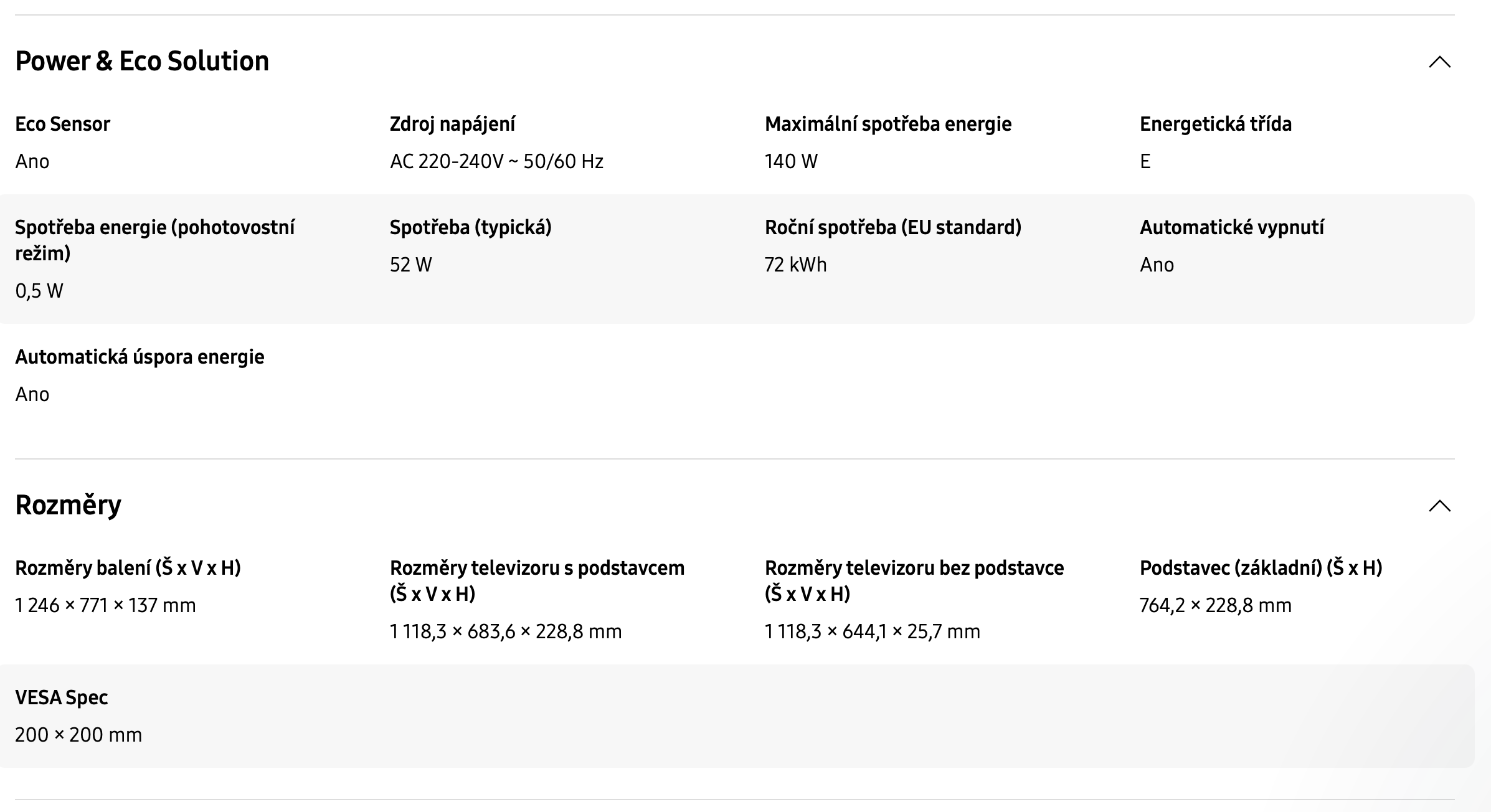Click the 72 kWh yearly consumption value
This screenshot has width=1491, height=812.
point(795,265)
